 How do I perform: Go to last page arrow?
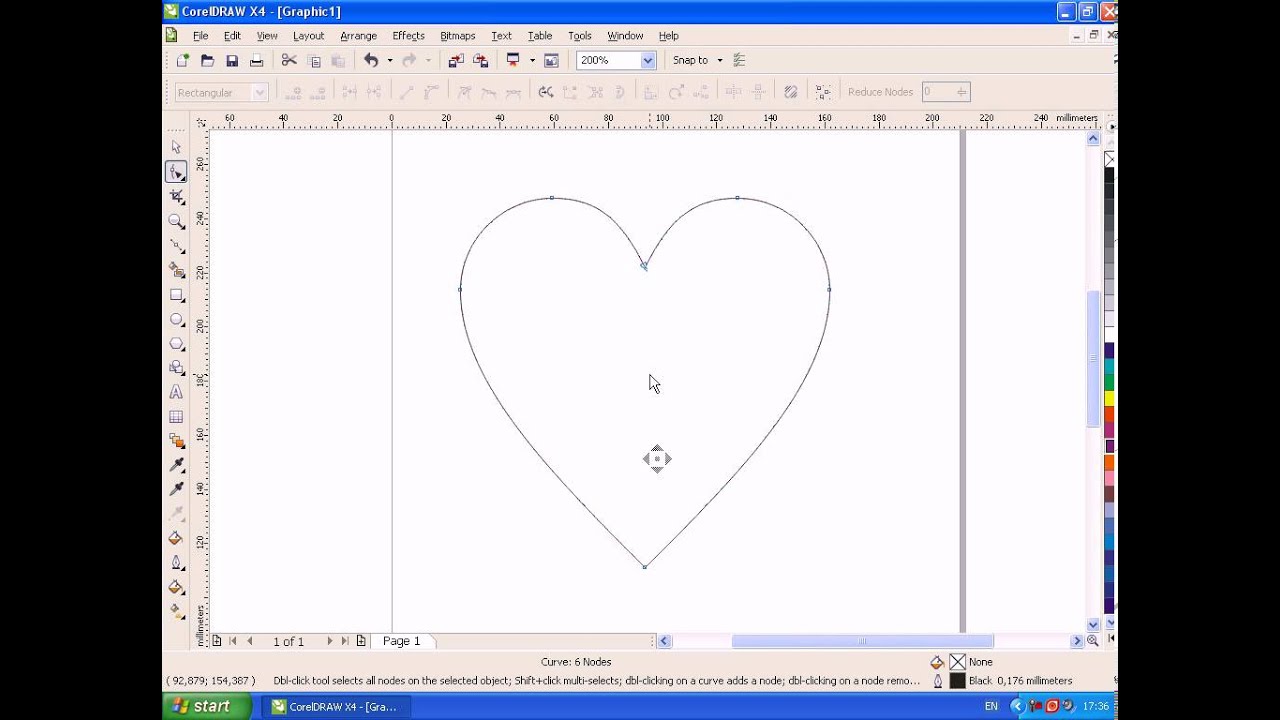(x=345, y=641)
